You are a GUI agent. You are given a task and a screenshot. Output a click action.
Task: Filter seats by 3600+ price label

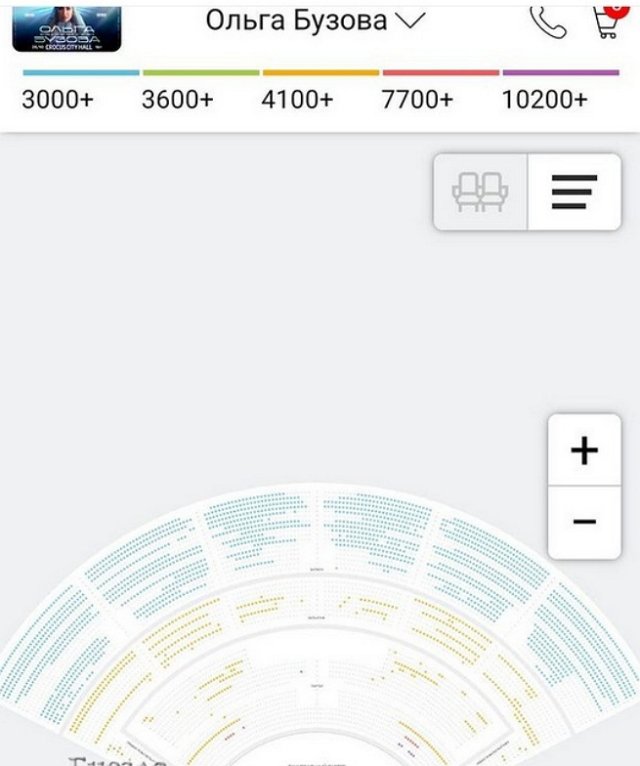[177, 100]
